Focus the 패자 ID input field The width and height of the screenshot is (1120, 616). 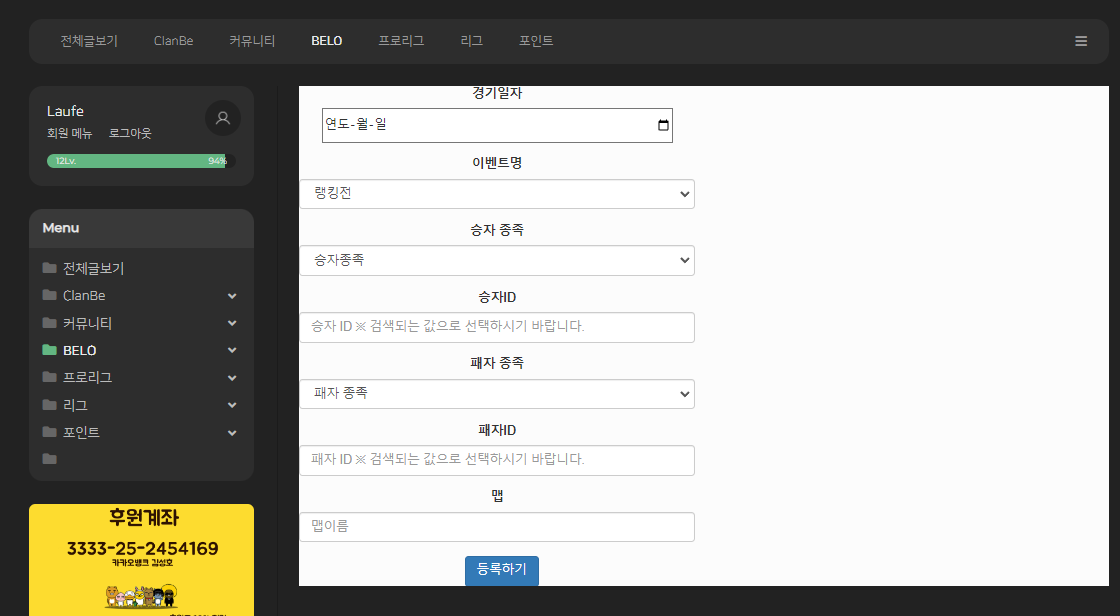pyautogui.click(x=496, y=460)
